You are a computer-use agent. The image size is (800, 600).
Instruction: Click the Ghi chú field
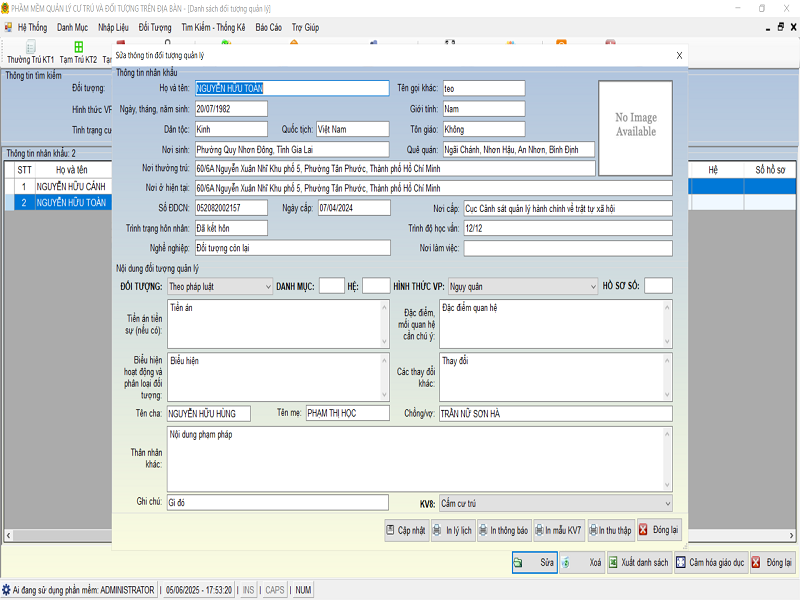pos(278,503)
